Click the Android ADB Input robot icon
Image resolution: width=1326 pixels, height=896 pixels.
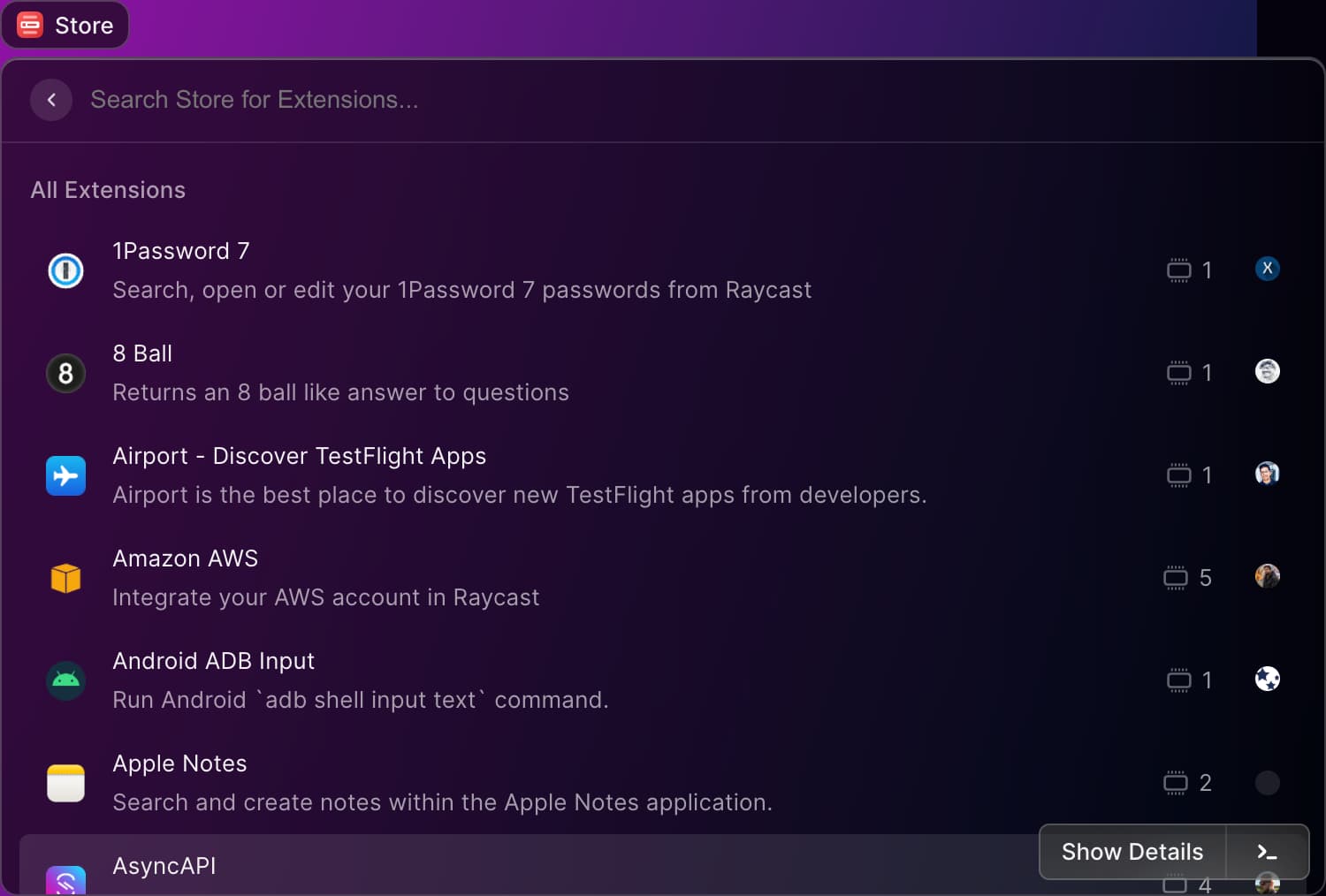point(65,680)
